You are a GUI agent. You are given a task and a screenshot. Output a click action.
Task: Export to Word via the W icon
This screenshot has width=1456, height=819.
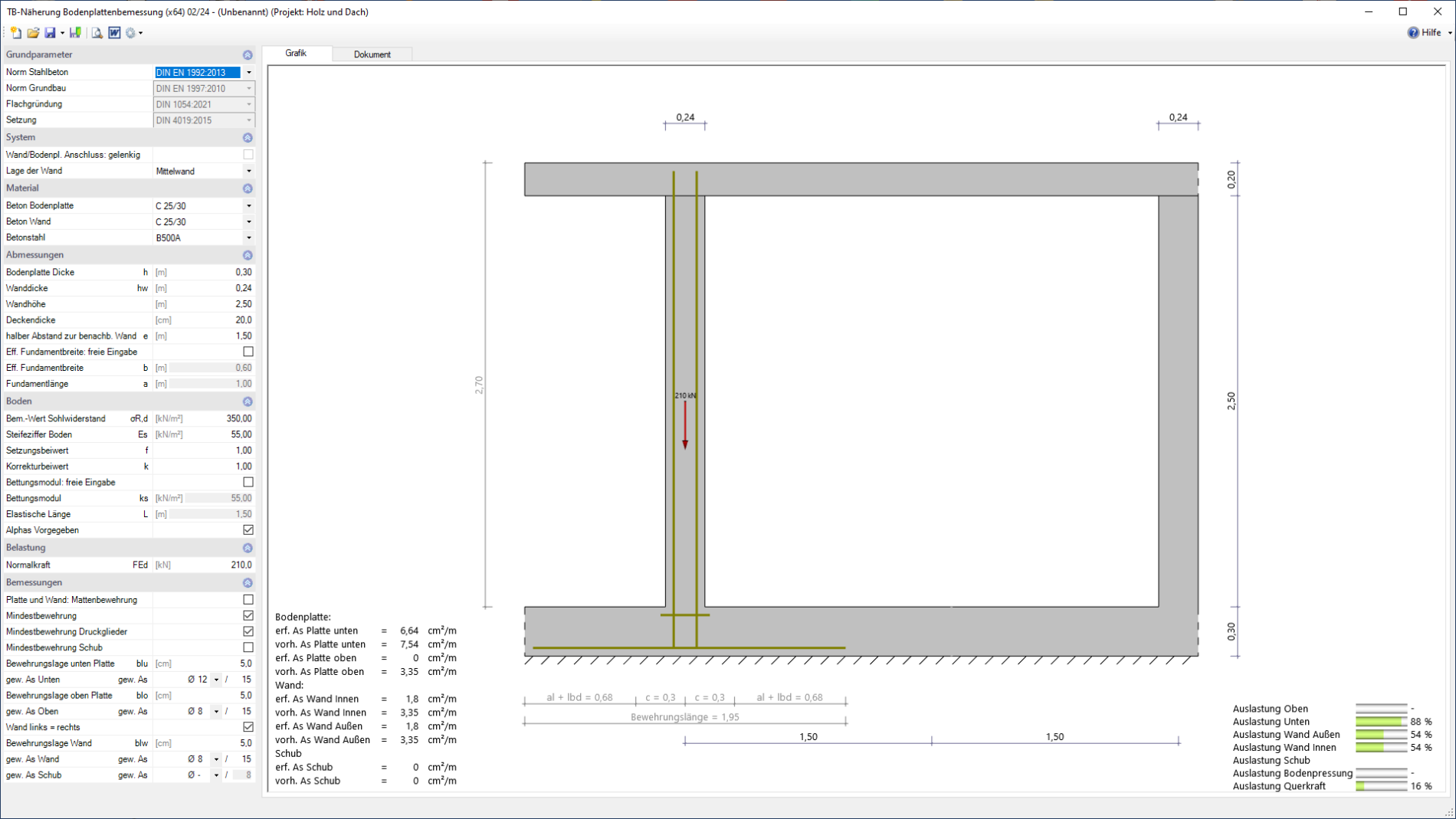[114, 33]
